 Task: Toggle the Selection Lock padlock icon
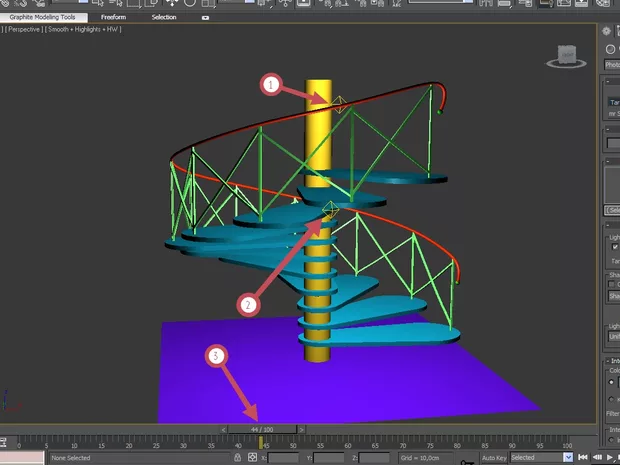point(237,457)
